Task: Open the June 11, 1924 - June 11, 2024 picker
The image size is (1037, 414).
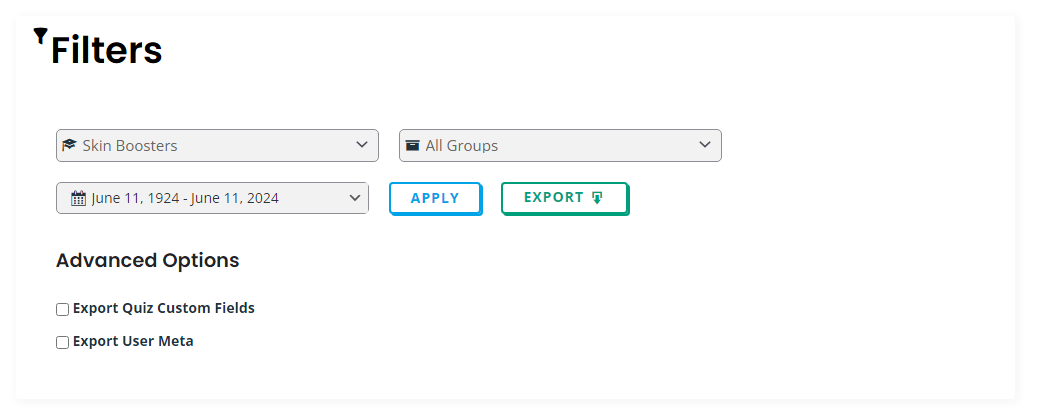Action: 212,198
